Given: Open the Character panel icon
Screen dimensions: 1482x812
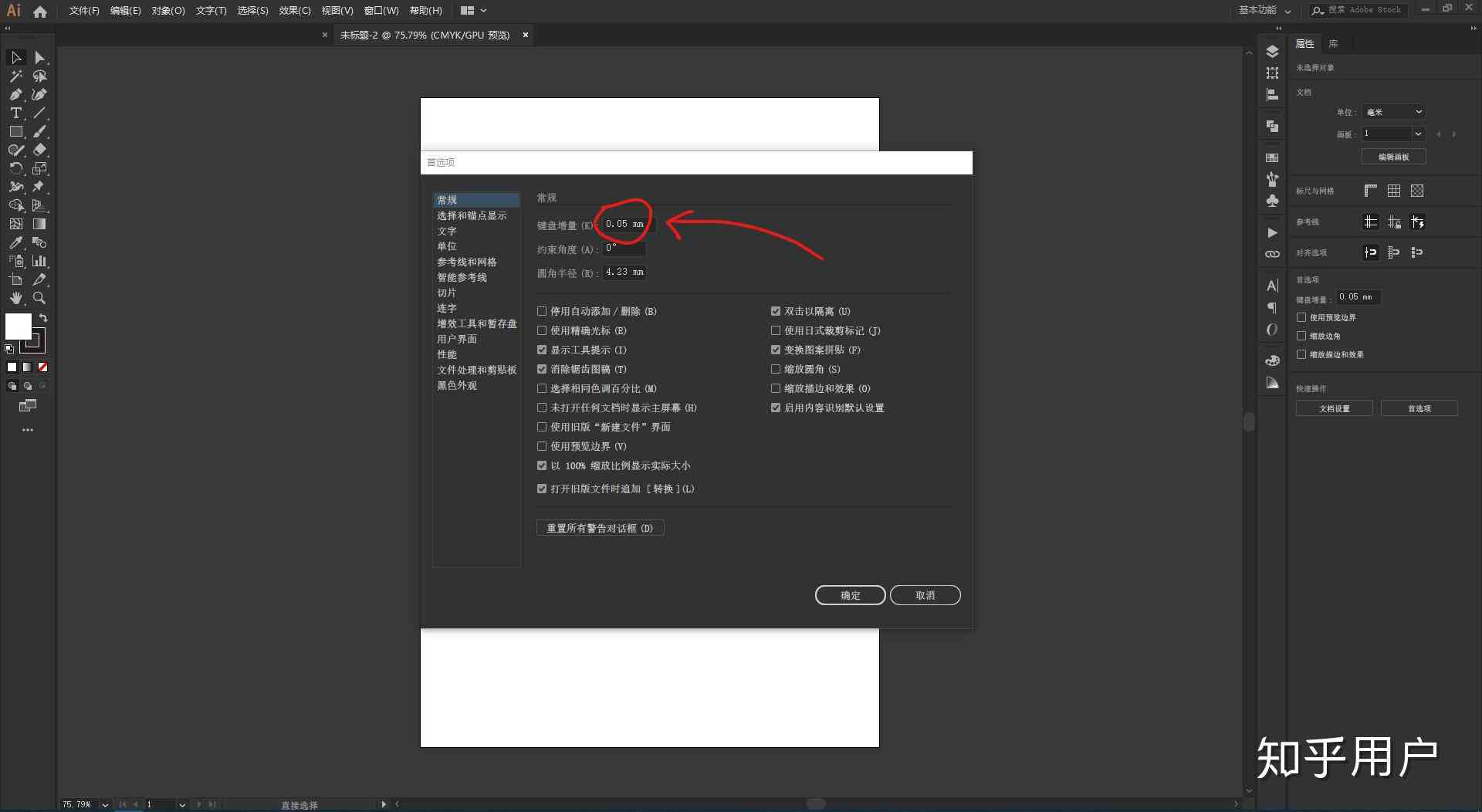Looking at the screenshot, I should 1272,286.
